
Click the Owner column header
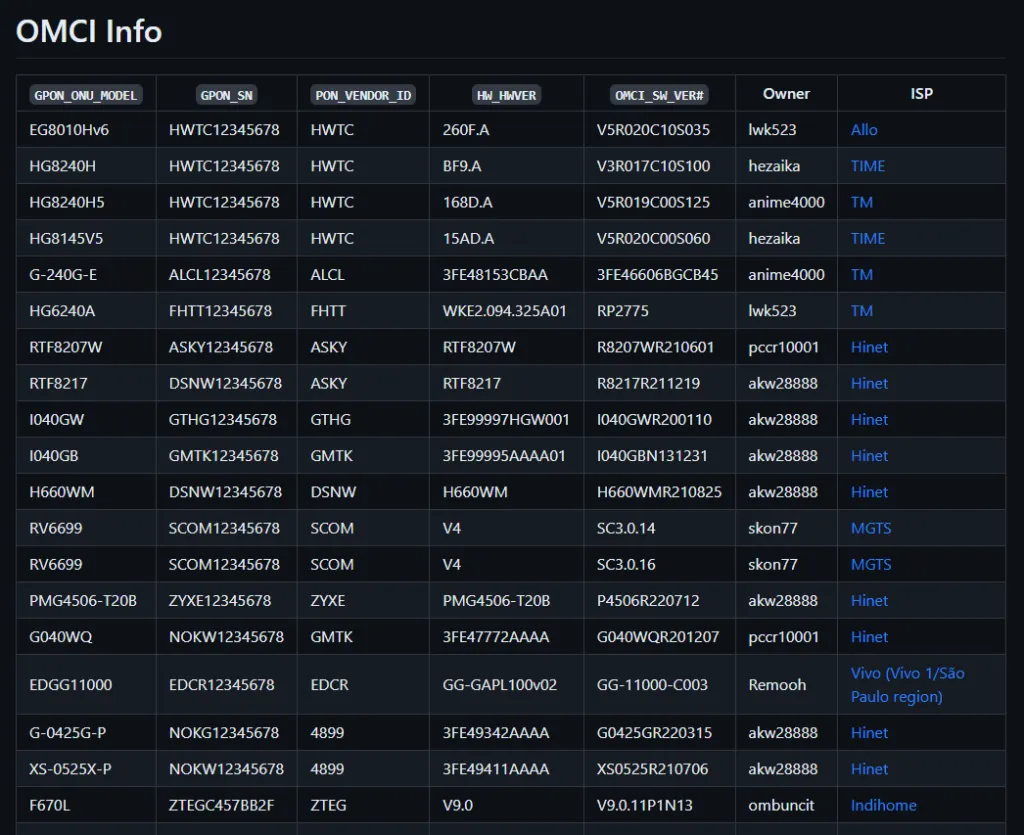(x=786, y=94)
